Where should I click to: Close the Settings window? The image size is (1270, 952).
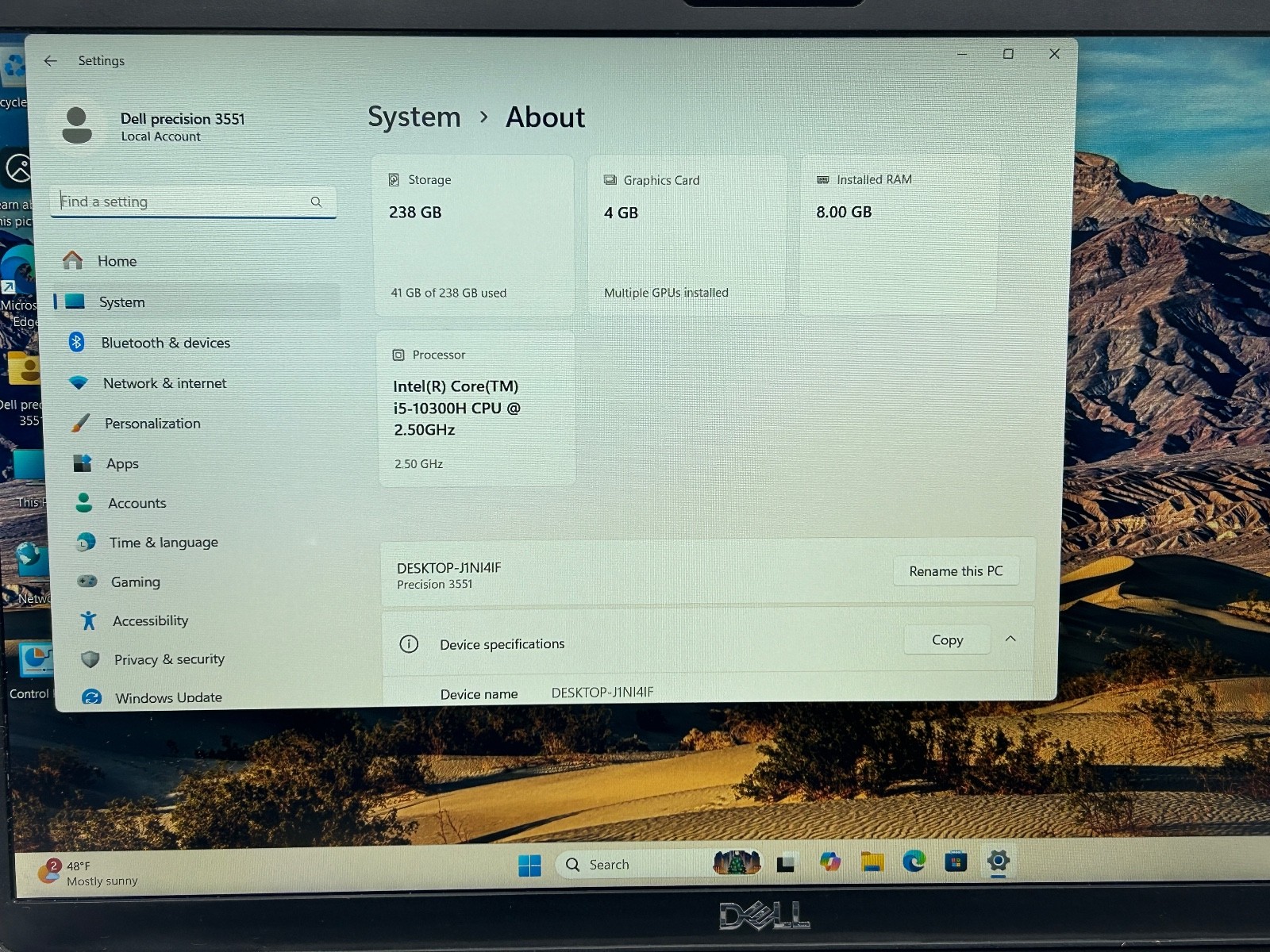(1054, 53)
